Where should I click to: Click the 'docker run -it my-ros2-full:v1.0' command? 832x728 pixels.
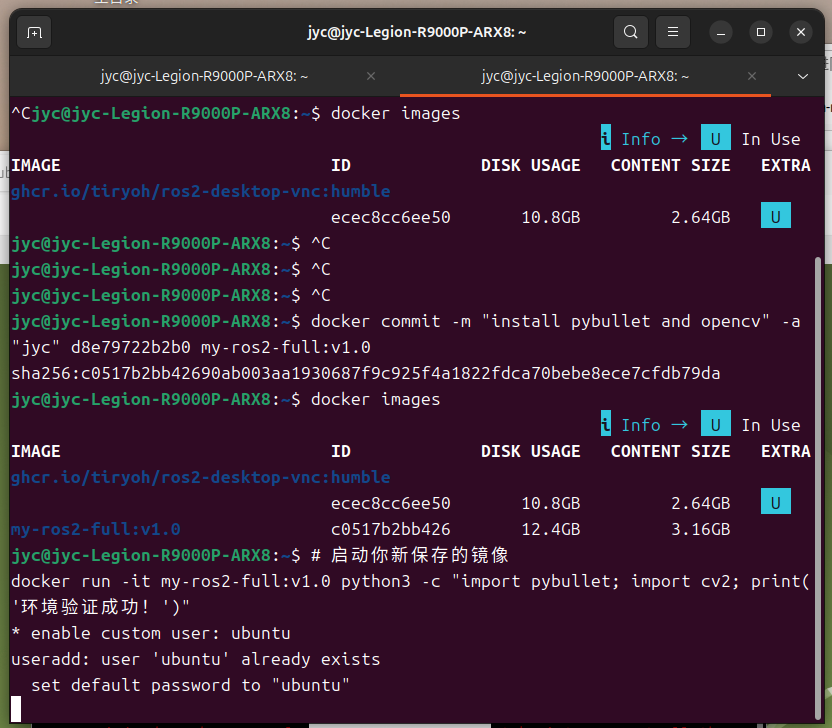tap(411, 594)
